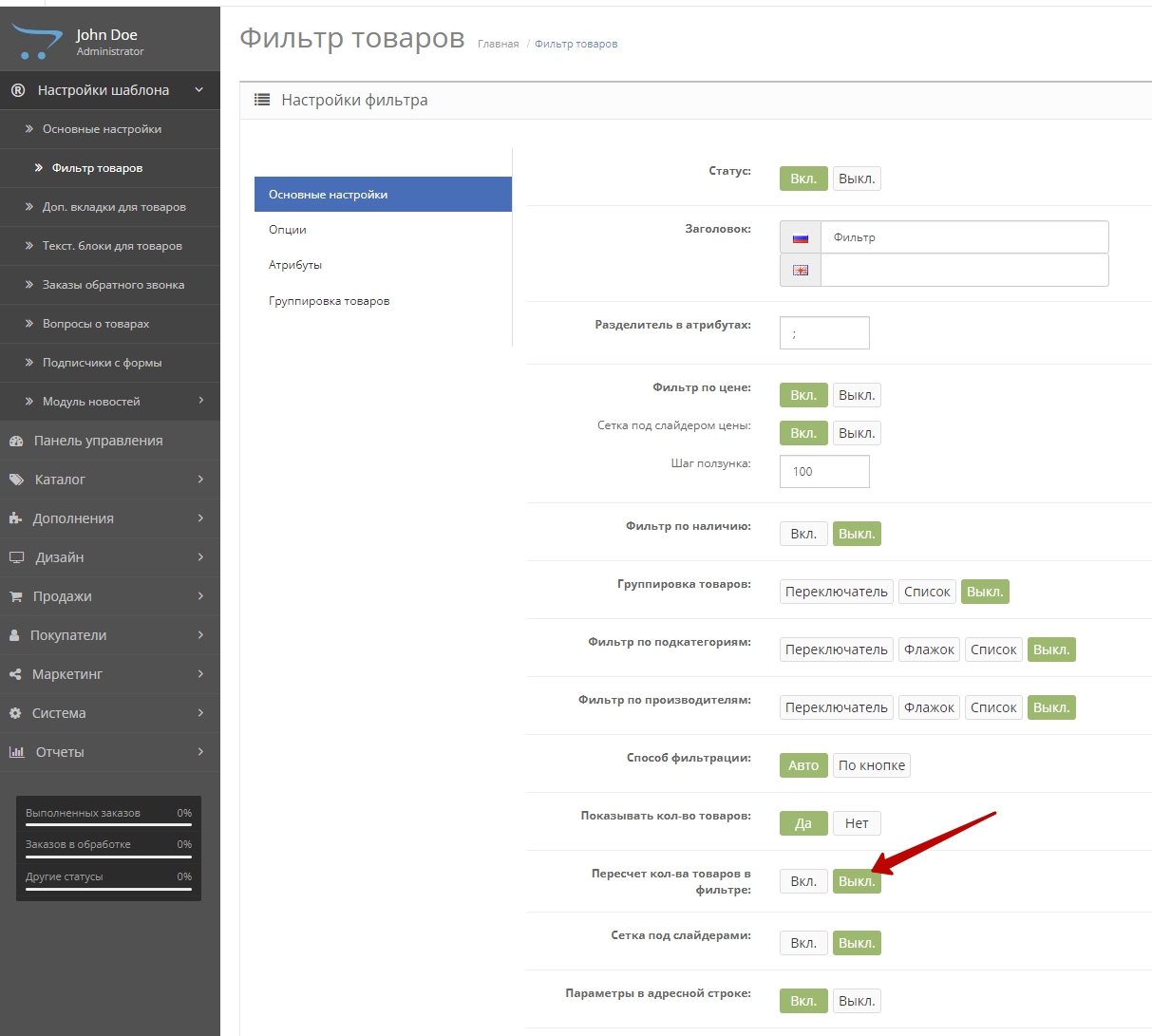Click the Шаг ползунка input field

(x=823, y=471)
